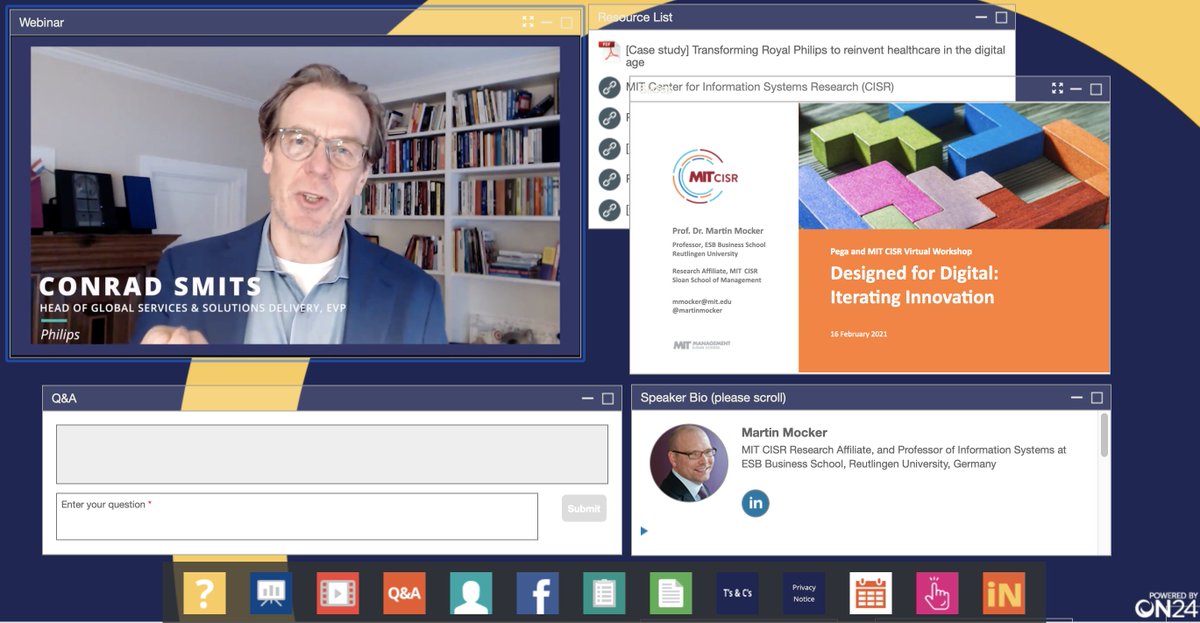
Task: Open the Media Player film dock icon
Action: pos(338,593)
